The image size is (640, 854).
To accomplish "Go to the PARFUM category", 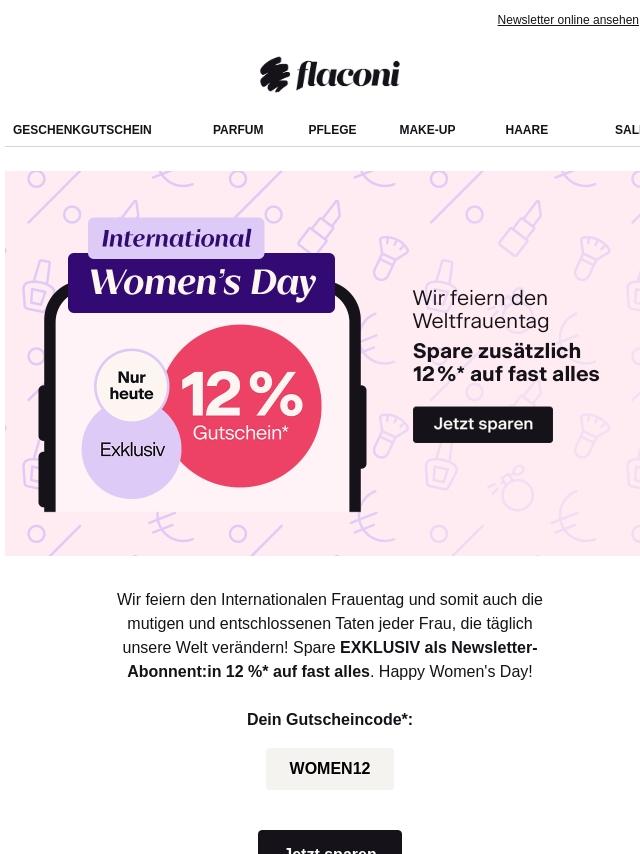I will tap(238, 130).
